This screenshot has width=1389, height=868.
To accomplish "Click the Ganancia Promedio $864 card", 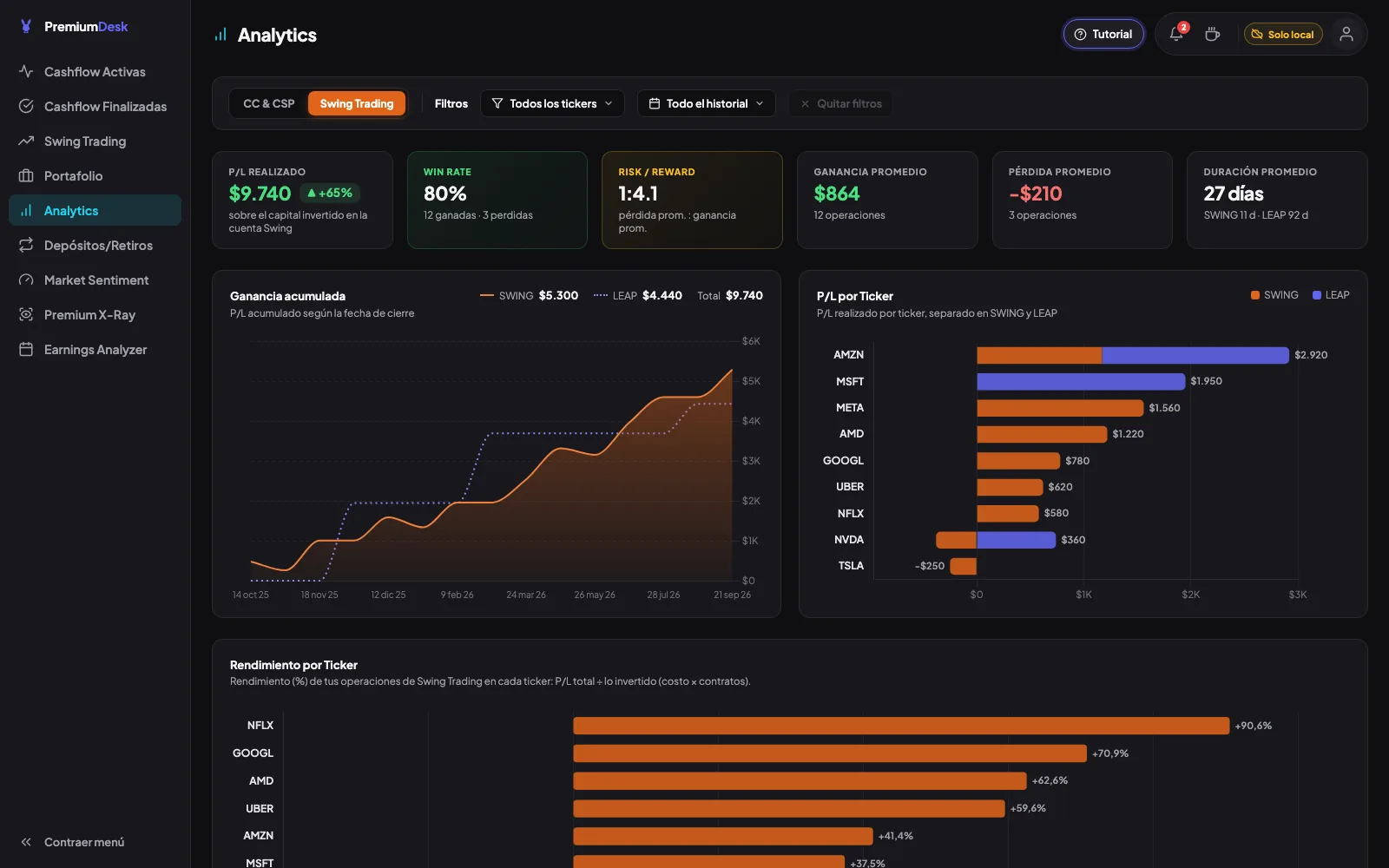I will coord(887,201).
